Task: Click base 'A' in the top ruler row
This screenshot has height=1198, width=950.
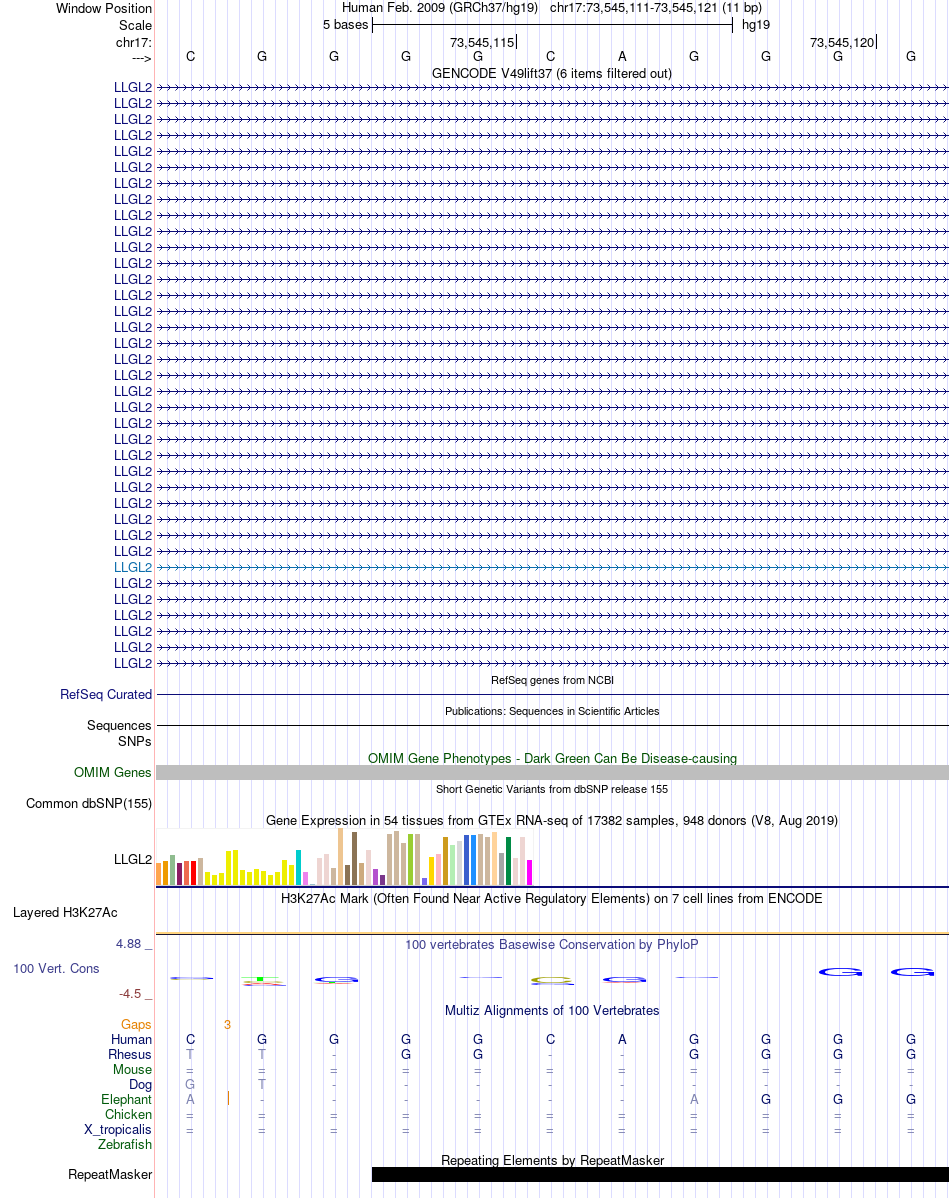Action: [x=622, y=57]
